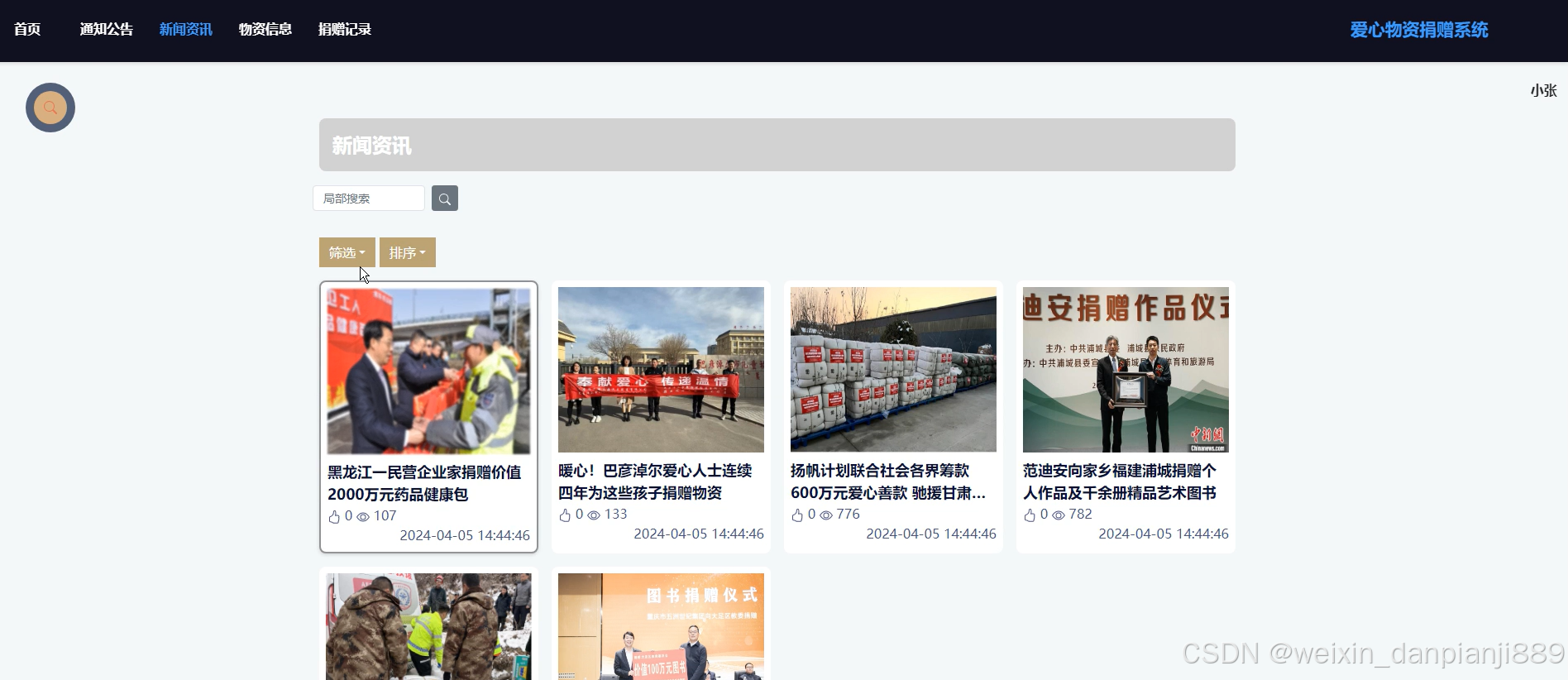Go to 首页 in the navigation bar

click(27, 30)
